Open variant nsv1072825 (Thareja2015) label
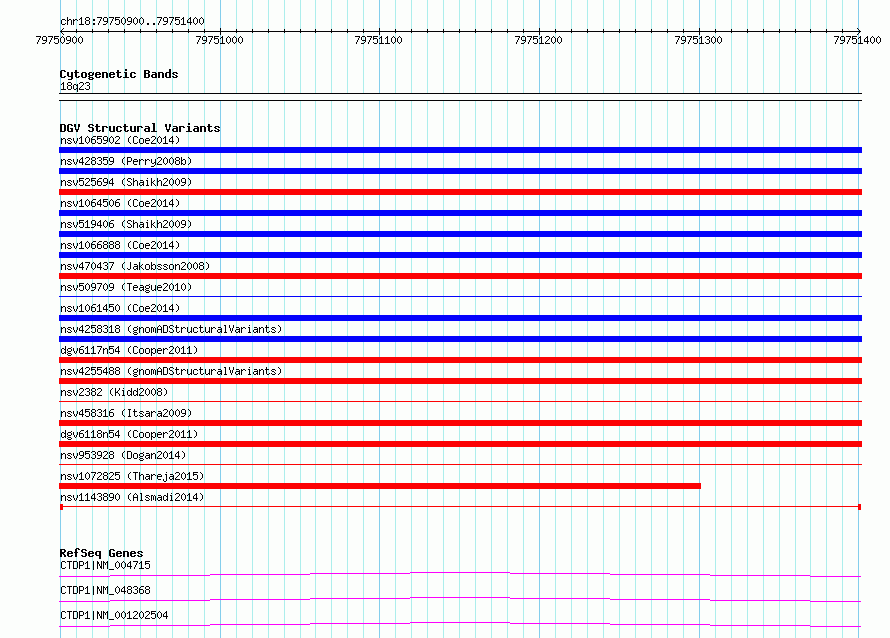The height and width of the screenshot is (638, 890). (x=132, y=476)
